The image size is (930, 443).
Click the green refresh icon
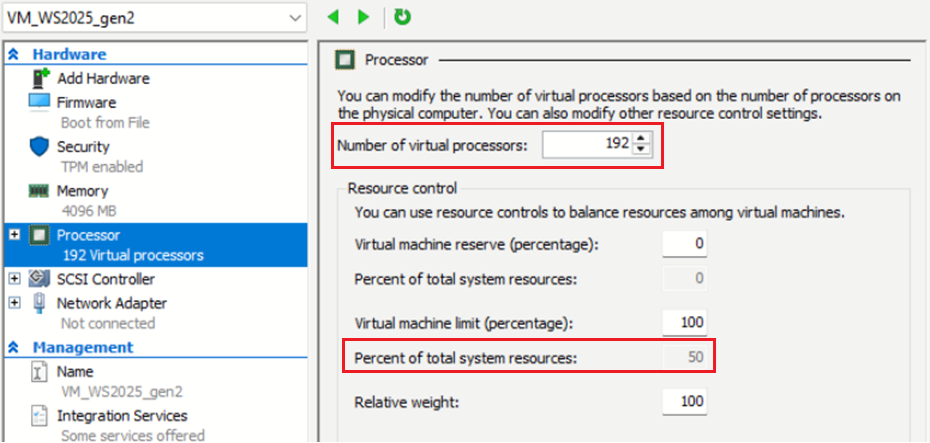(x=402, y=17)
